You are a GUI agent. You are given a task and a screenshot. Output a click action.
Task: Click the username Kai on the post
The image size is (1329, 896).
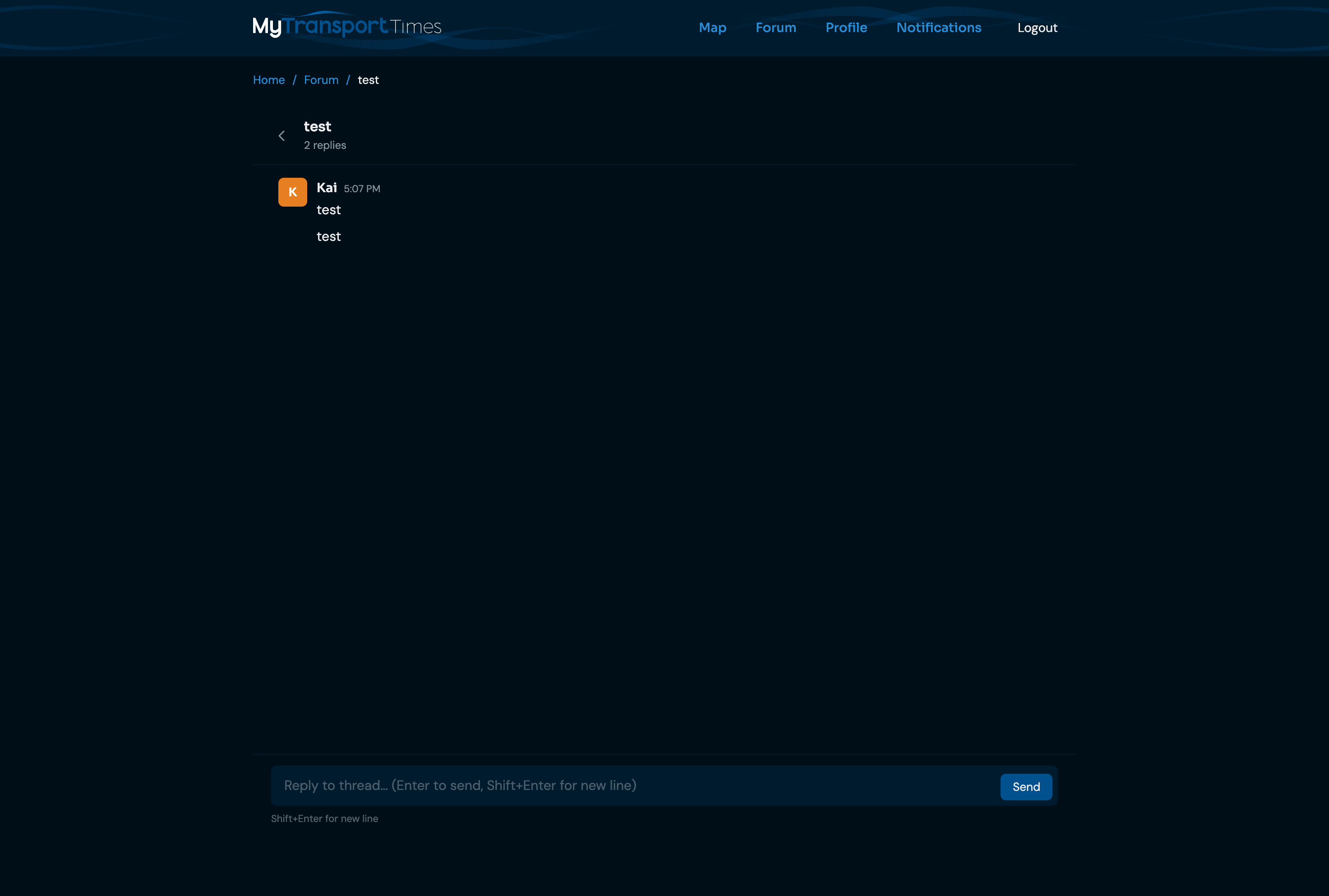pos(327,188)
